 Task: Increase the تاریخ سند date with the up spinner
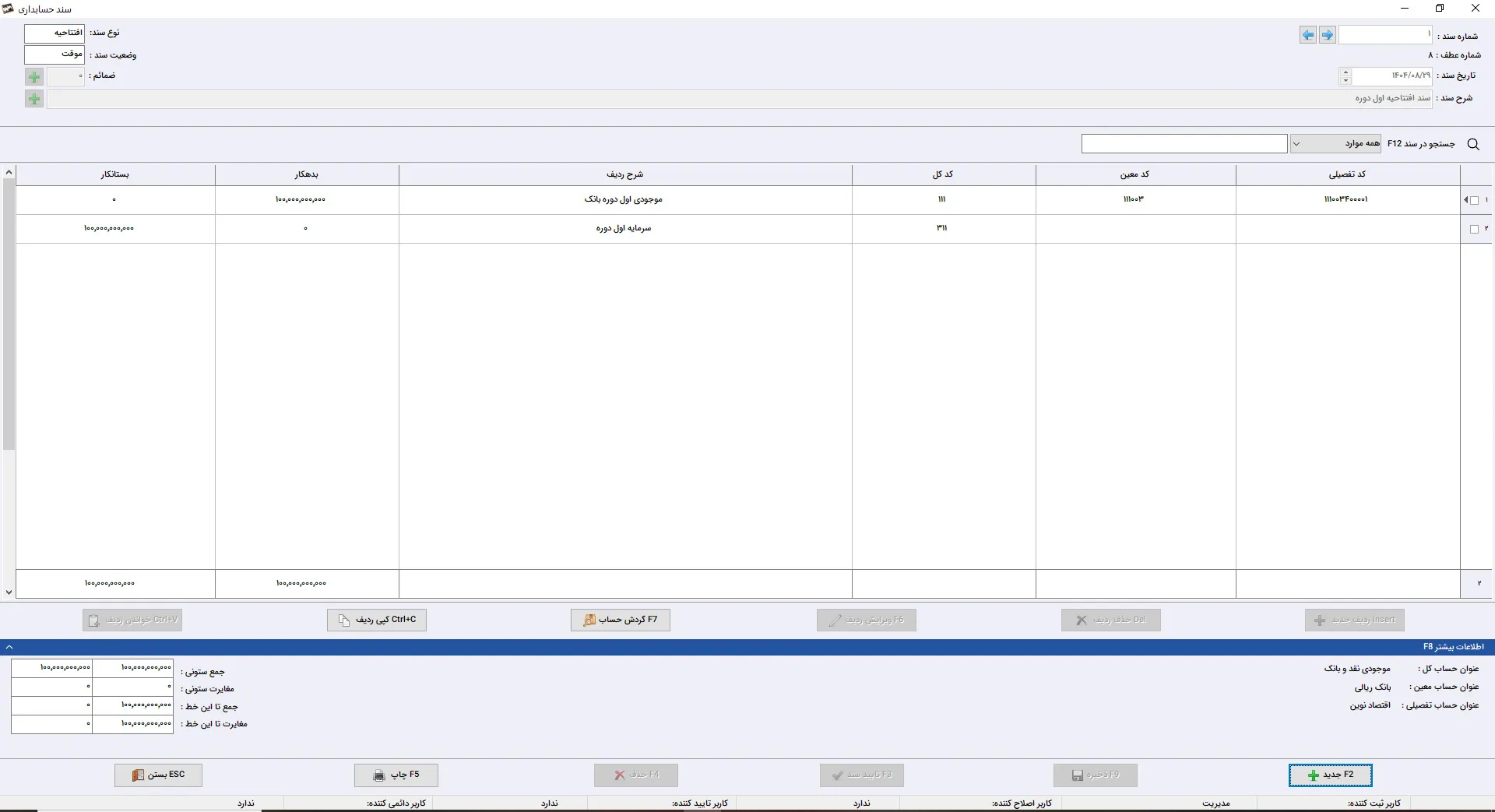coord(1345,72)
